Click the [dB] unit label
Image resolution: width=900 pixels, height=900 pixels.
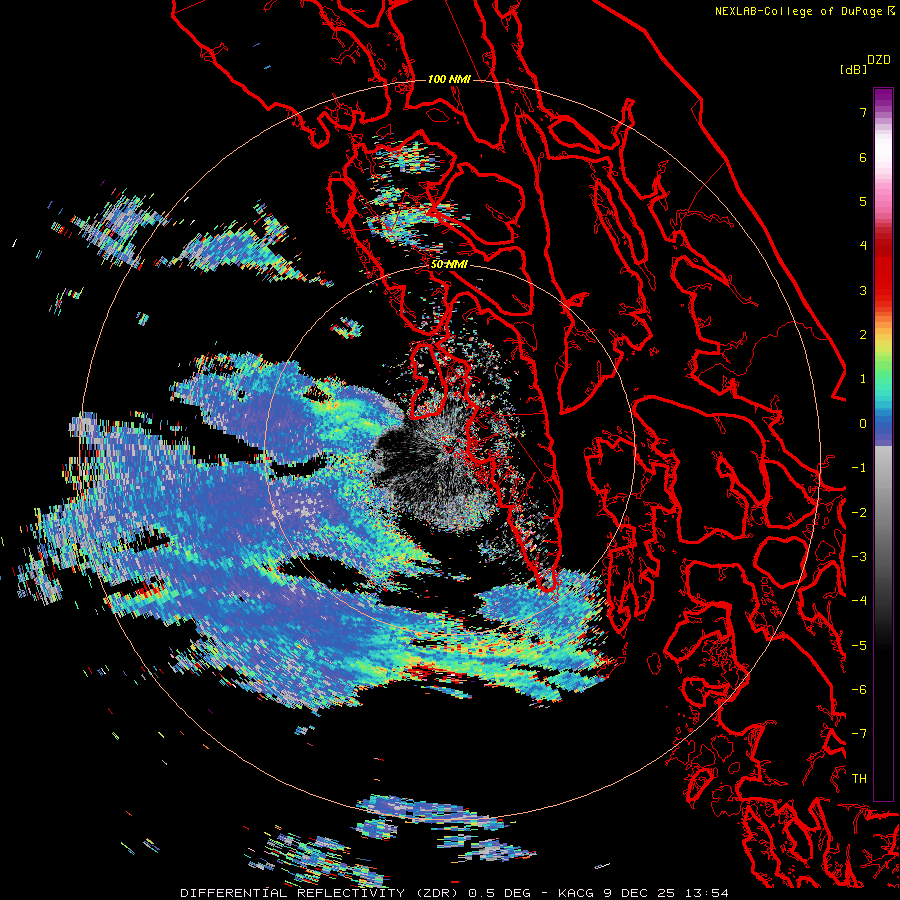[854, 69]
